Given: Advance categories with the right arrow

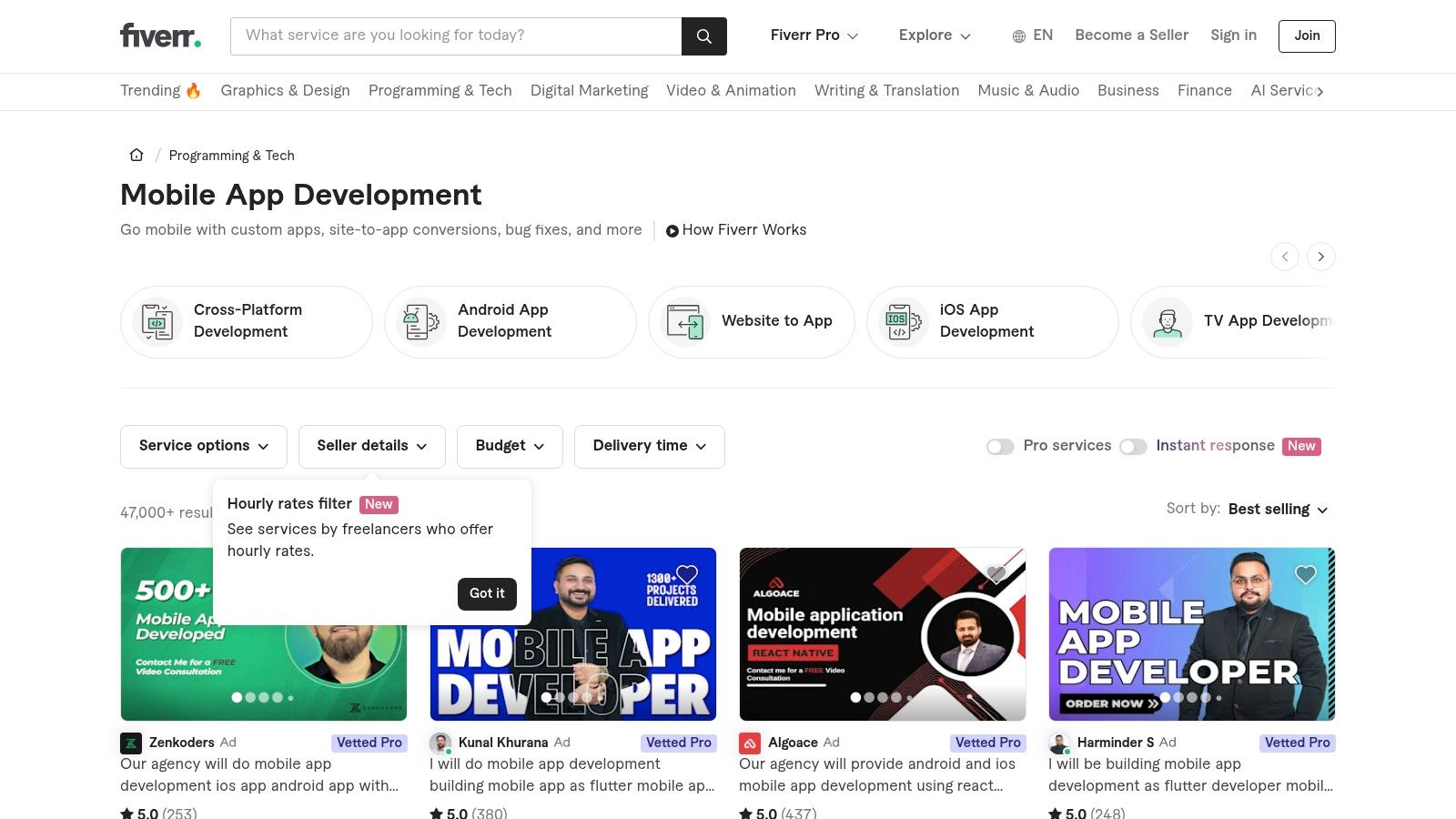Looking at the screenshot, I should [x=1321, y=257].
